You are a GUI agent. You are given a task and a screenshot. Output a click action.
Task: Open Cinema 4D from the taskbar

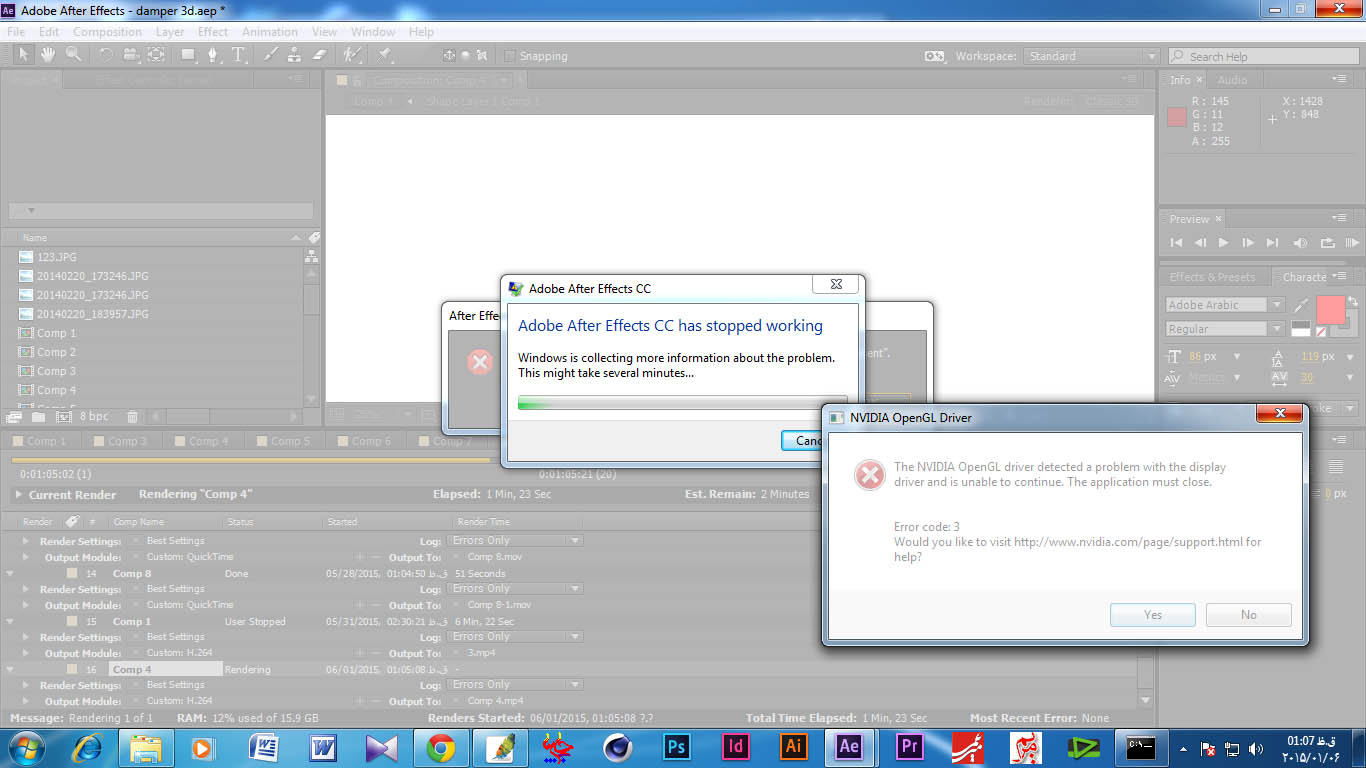[617, 746]
